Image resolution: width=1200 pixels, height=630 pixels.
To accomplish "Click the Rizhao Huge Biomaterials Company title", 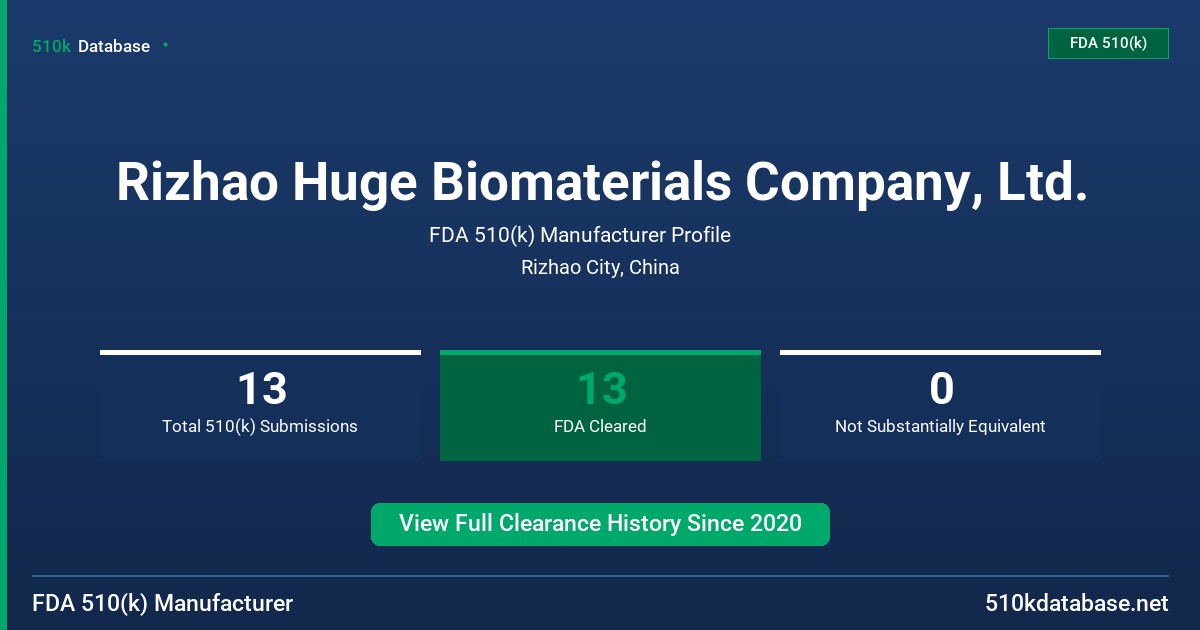I will (x=601, y=183).
